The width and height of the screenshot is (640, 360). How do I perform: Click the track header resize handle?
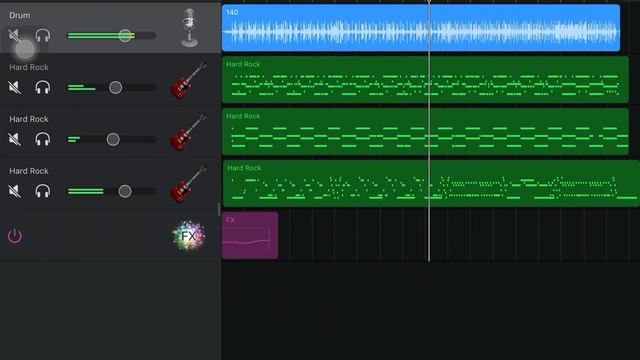tap(219, 209)
